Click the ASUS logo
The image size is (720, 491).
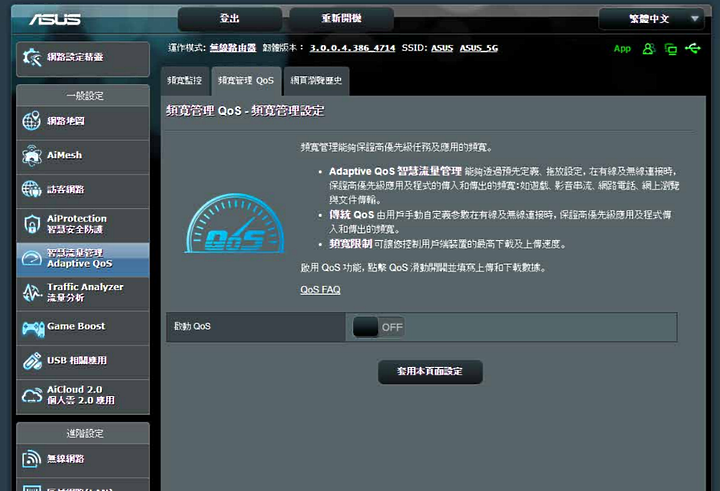[55, 19]
